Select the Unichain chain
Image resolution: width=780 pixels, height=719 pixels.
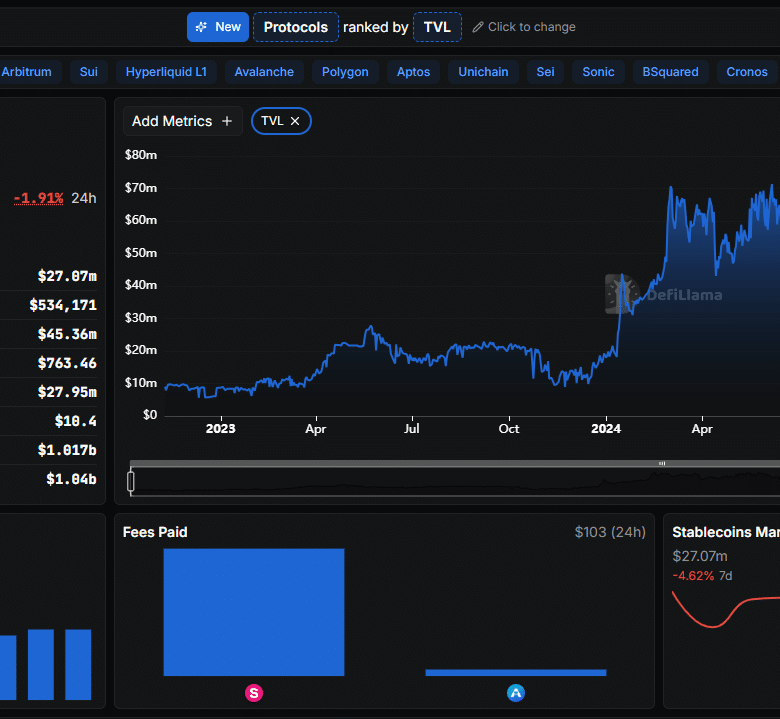coord(483,72)
